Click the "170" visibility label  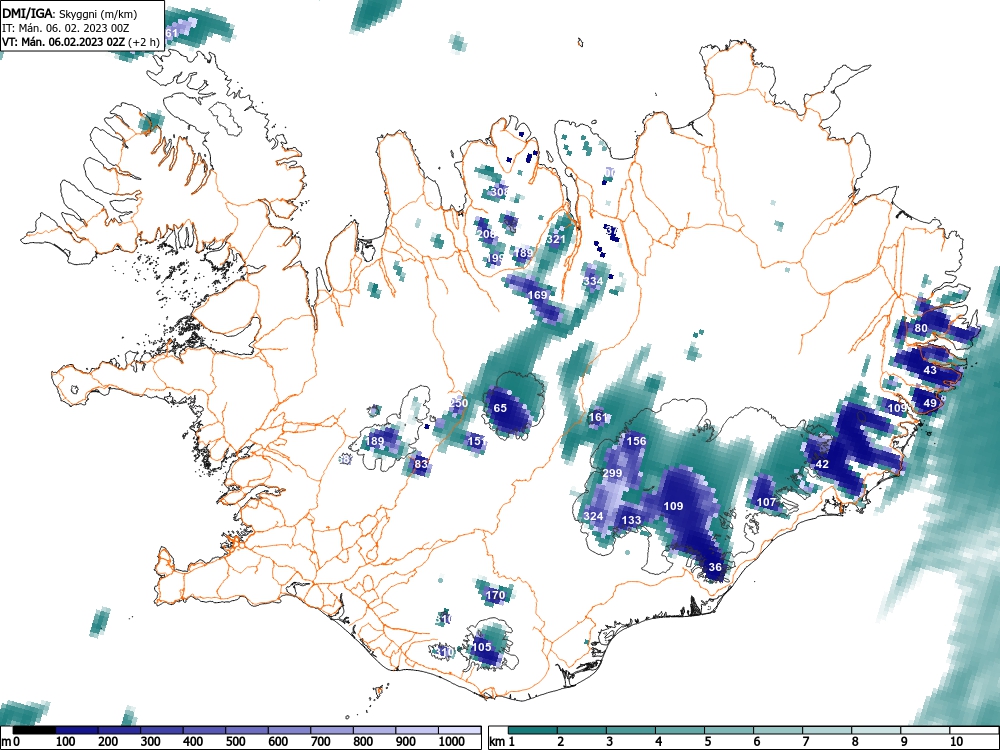tap(495, 595)
